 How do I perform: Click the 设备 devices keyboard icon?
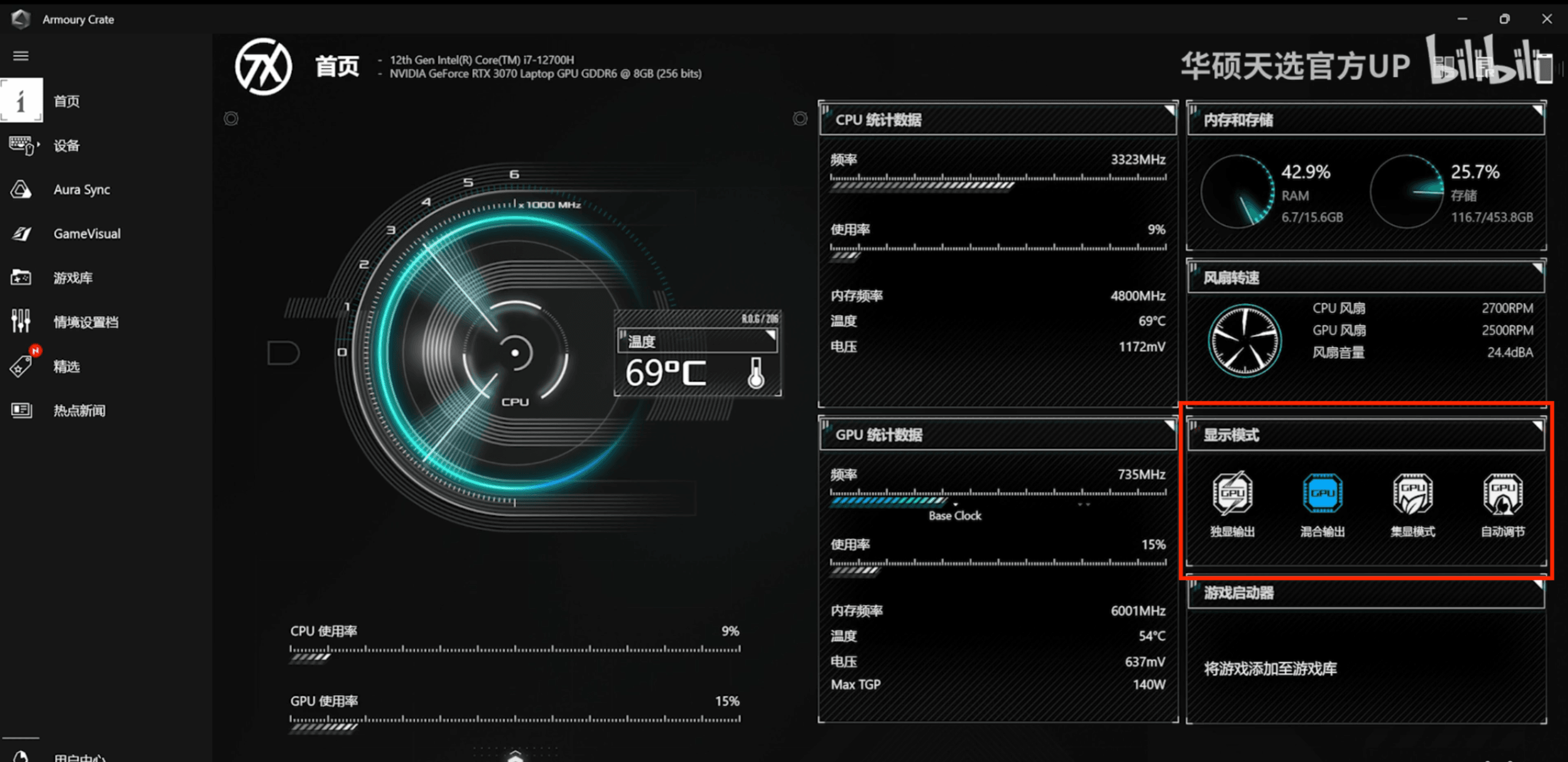click(x=22, y=145)
